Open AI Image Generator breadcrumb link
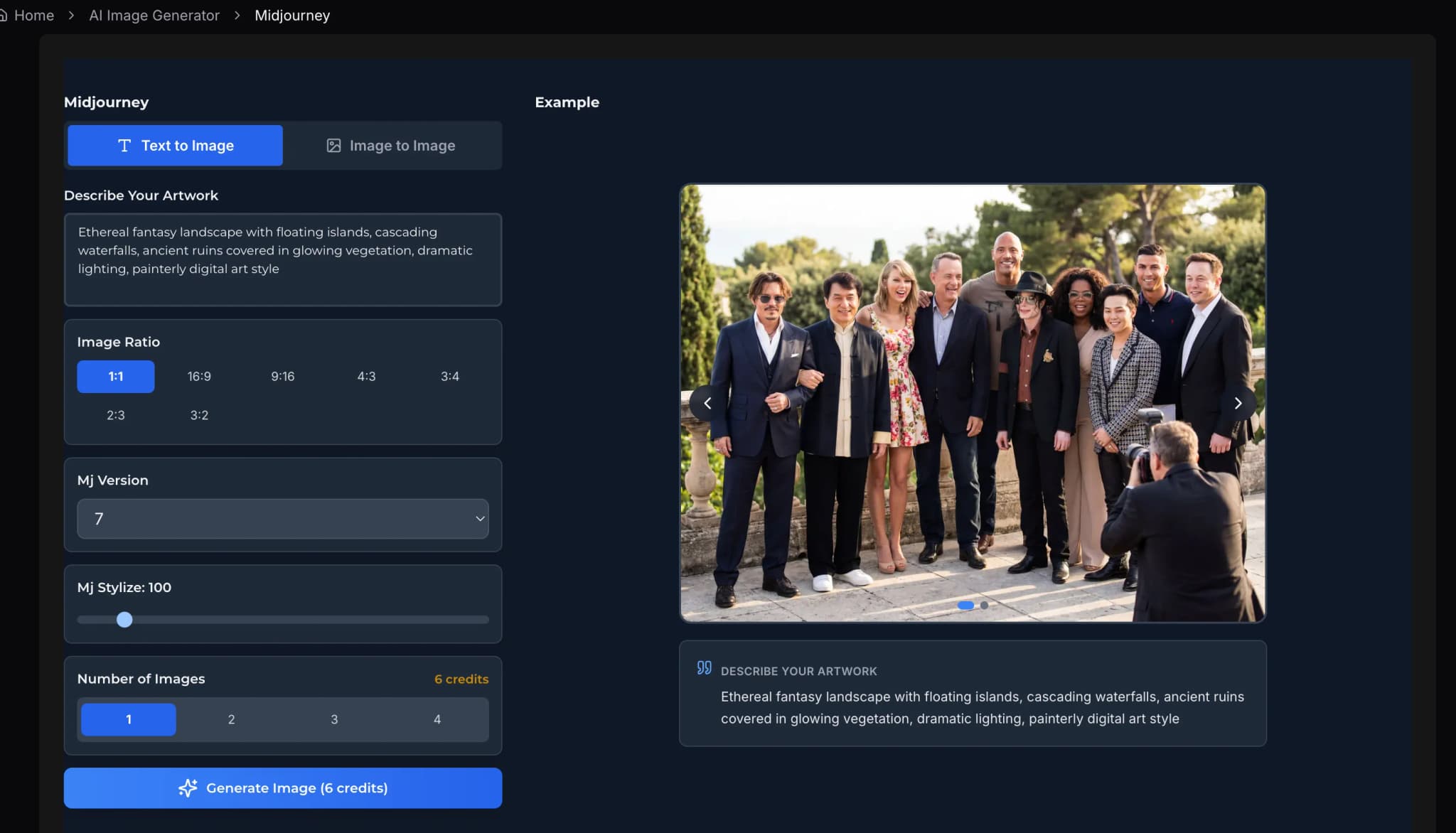 tap(154, 16)
